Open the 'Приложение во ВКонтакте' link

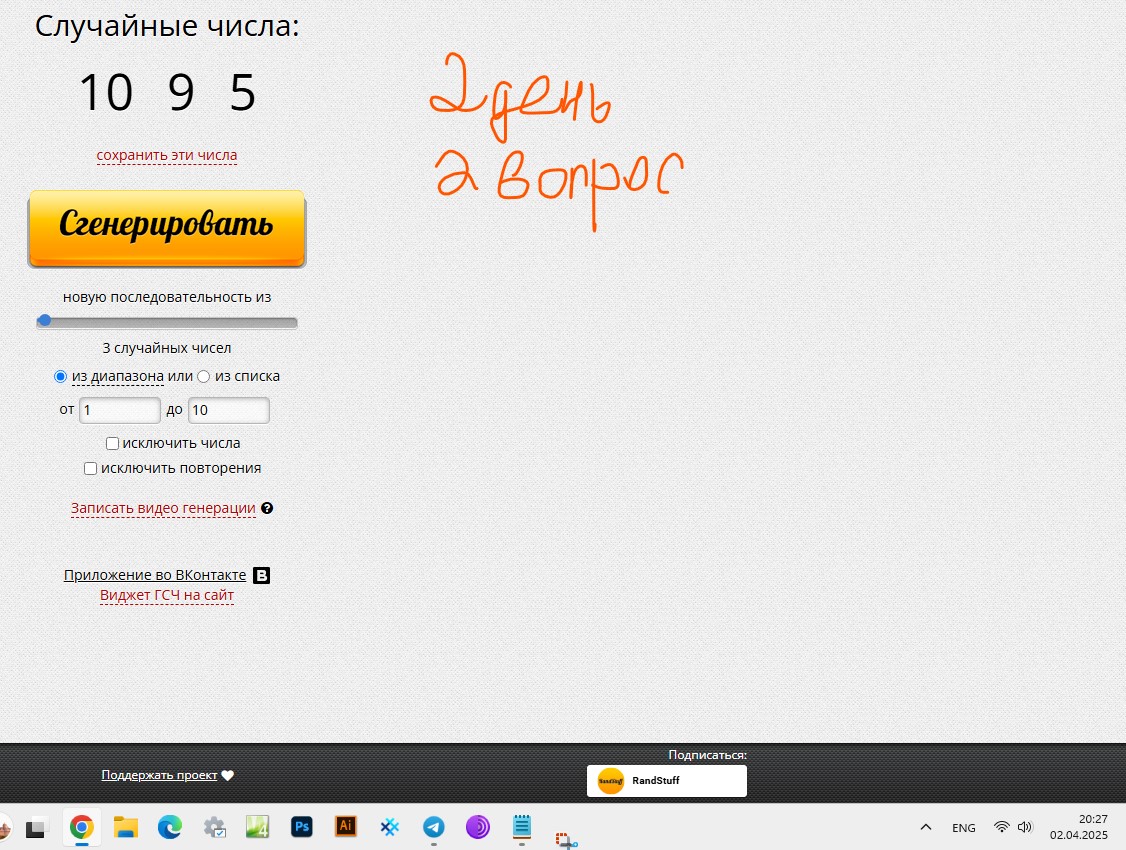155,575
